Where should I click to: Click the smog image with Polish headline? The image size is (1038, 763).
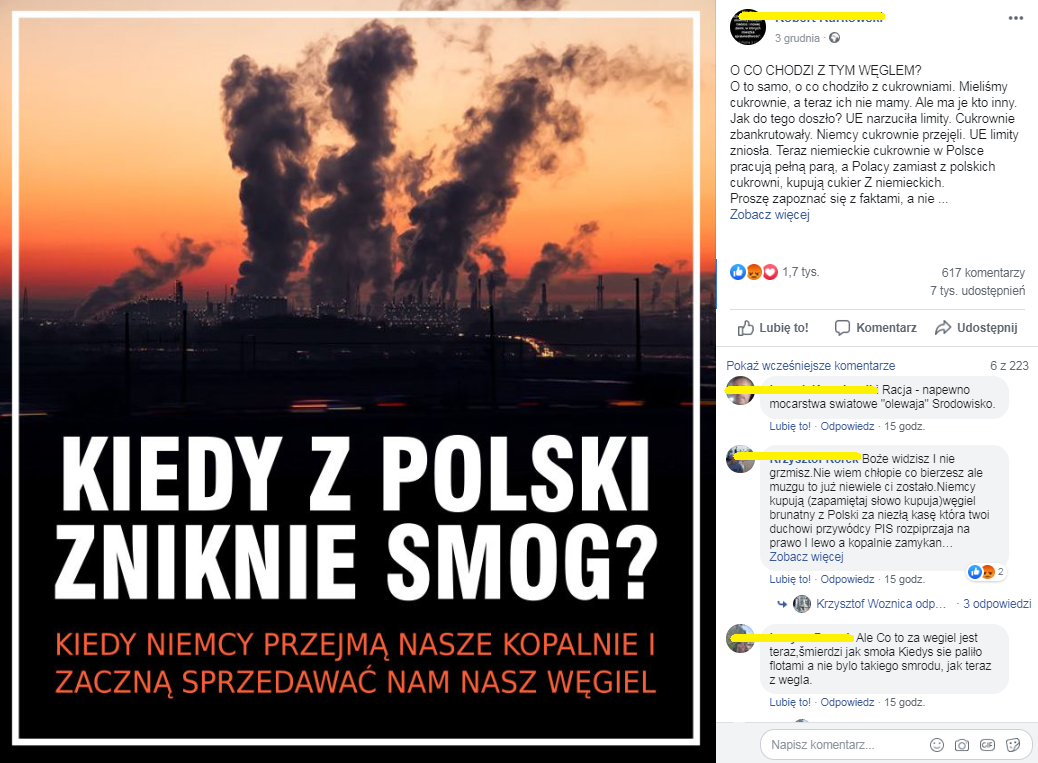click(357, 377)
